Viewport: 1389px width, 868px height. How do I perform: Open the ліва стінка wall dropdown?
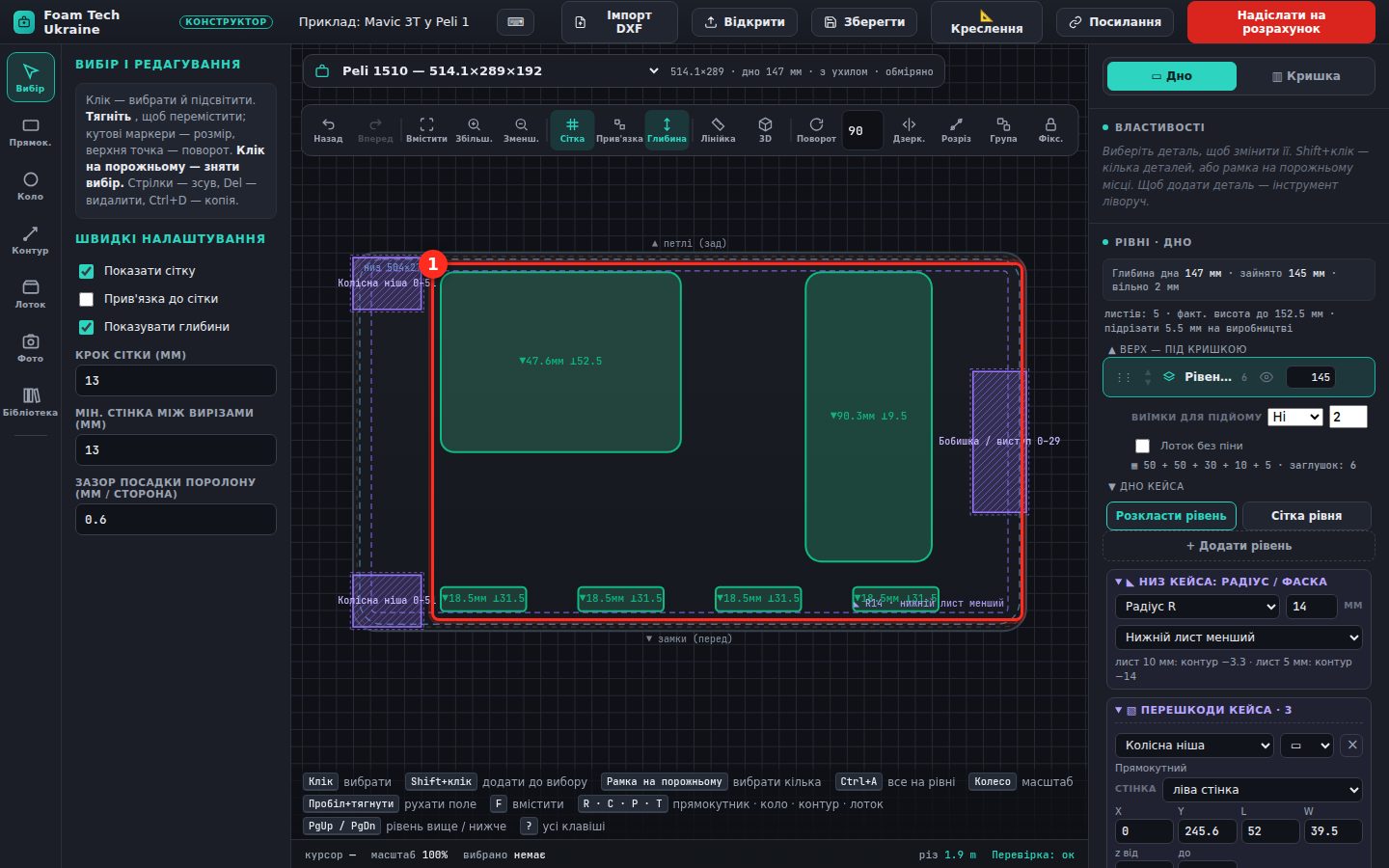[1263, 790]
